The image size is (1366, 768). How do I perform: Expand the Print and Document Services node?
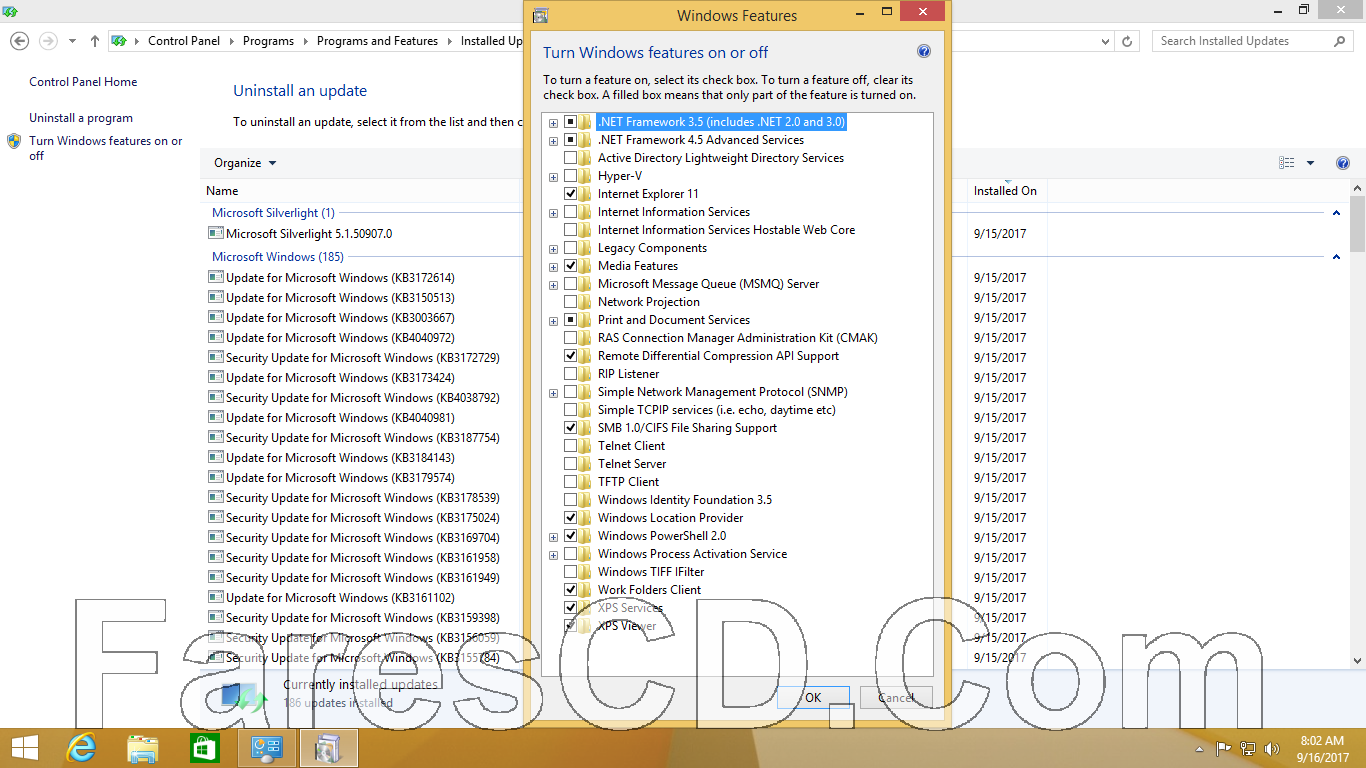click(x=553, y=320)
